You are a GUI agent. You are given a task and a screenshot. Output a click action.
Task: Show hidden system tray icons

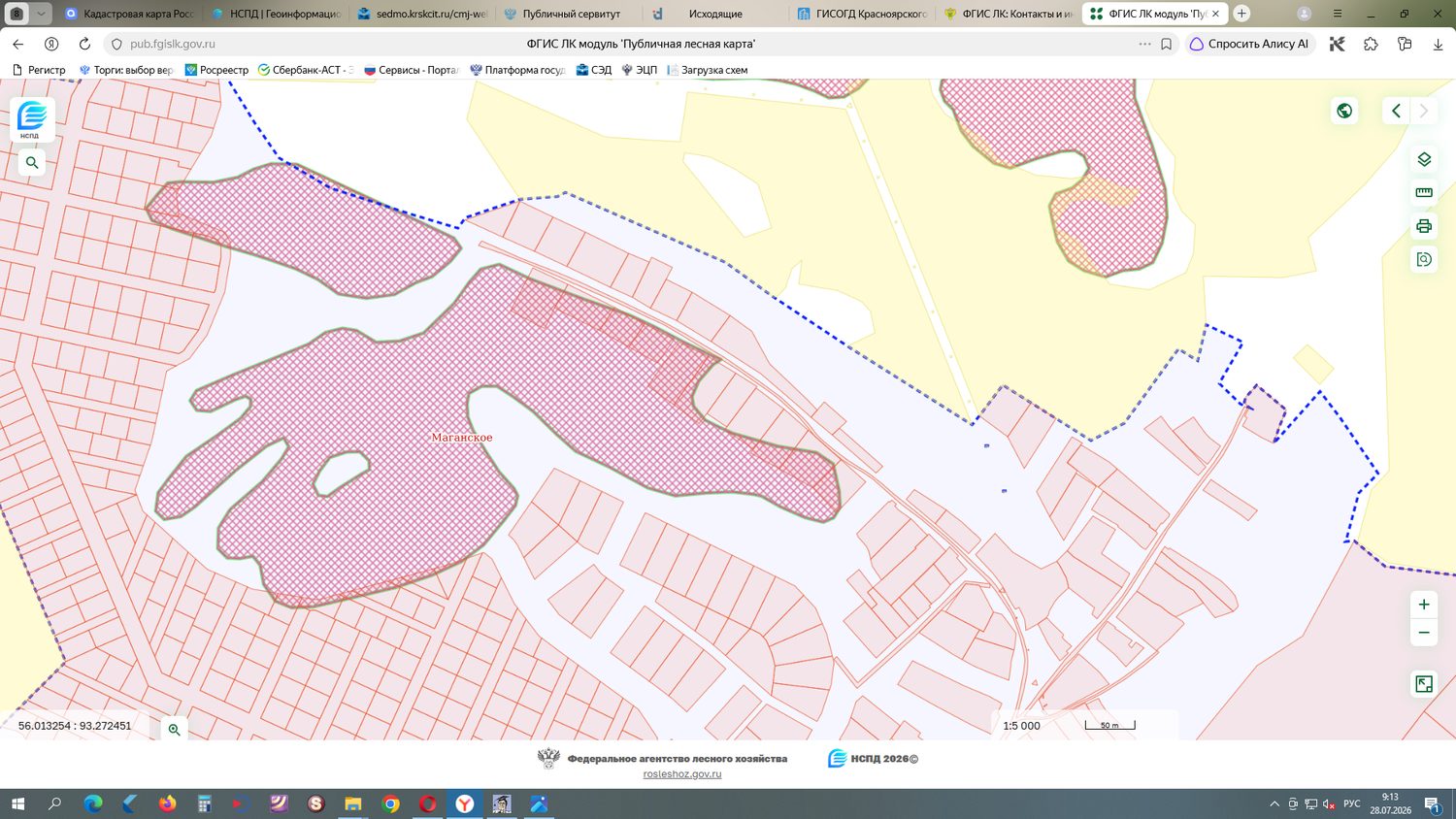(1274, 803)
